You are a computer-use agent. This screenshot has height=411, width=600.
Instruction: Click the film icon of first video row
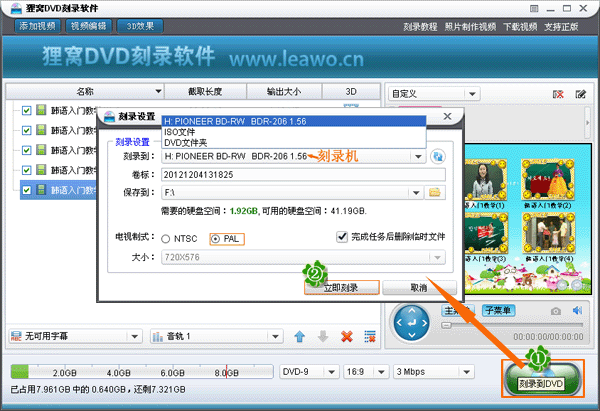point(41,110)
